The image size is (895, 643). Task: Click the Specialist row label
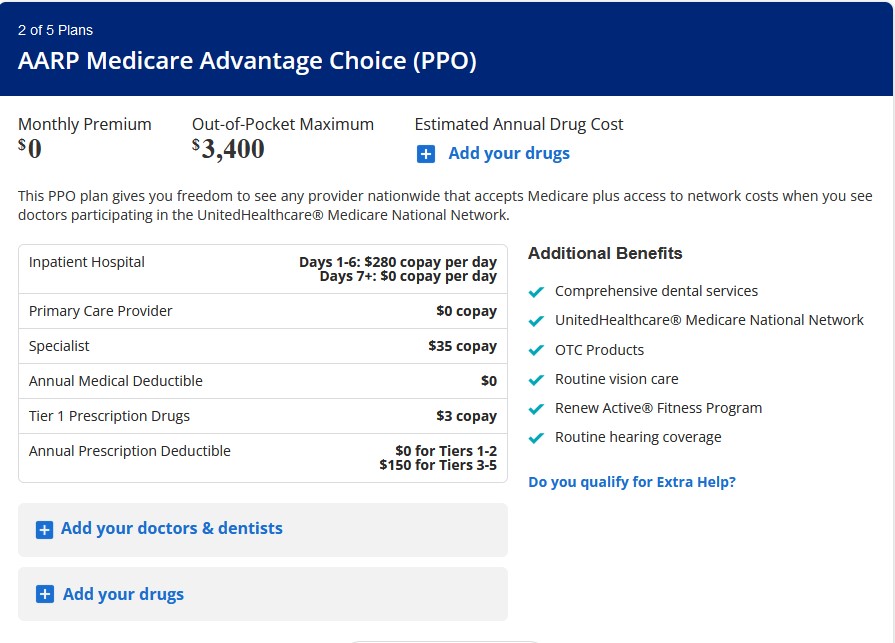59,346
